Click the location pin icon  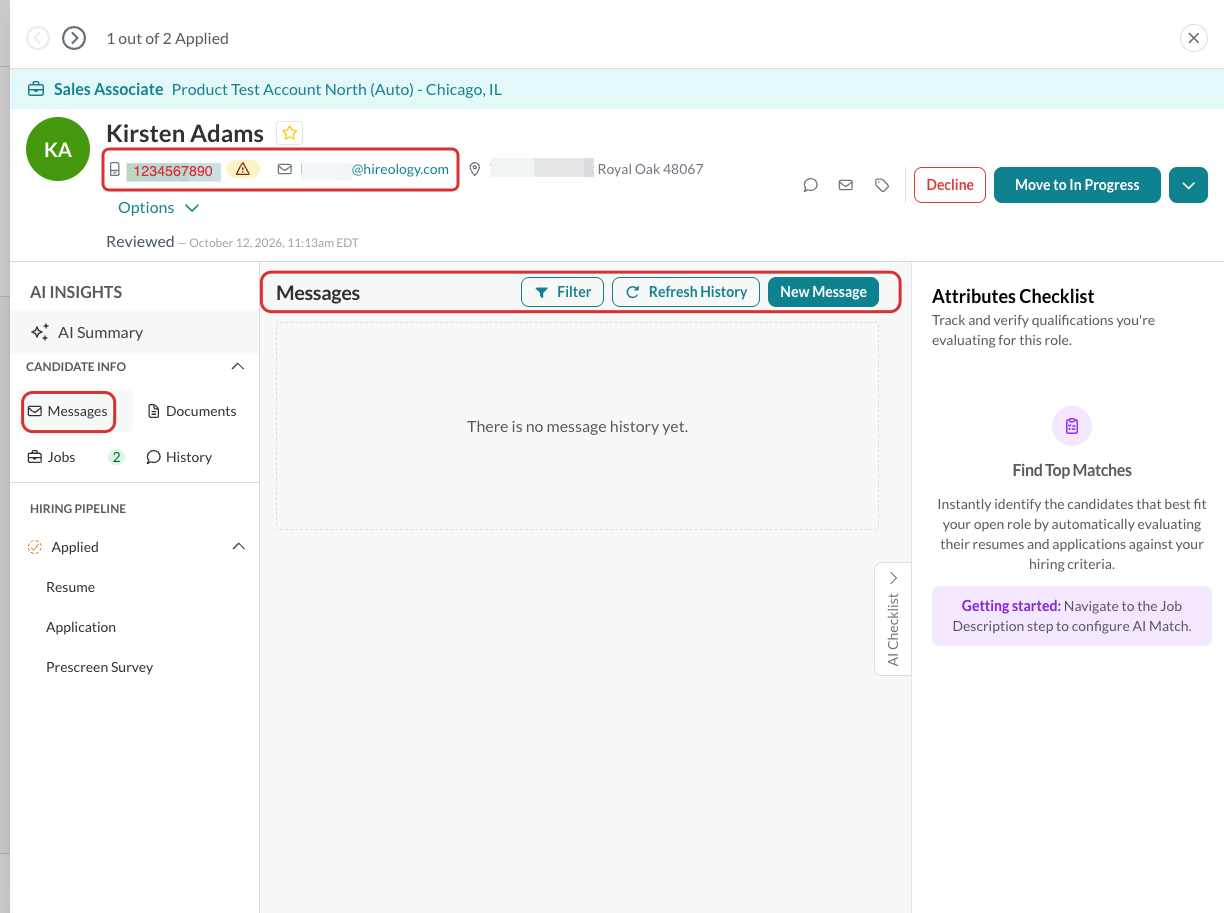point(475,169)
